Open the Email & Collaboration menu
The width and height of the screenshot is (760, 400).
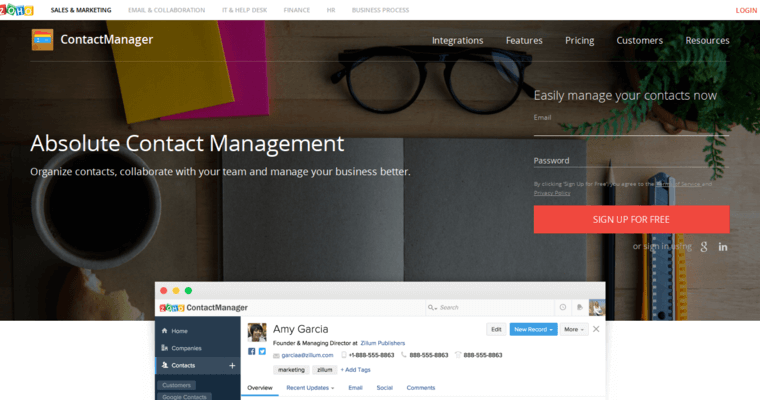pyautogui.click(x=166, y=10)
